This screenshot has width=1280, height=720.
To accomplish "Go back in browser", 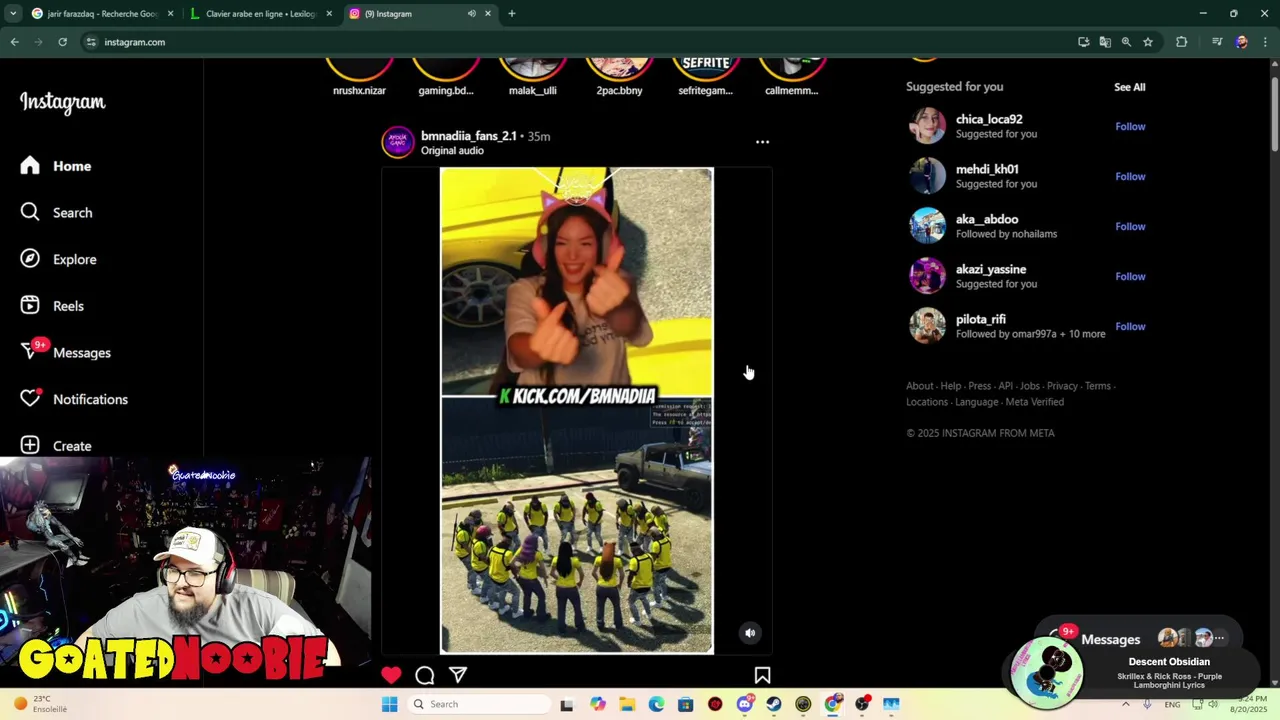I will (x=14, y=42).
